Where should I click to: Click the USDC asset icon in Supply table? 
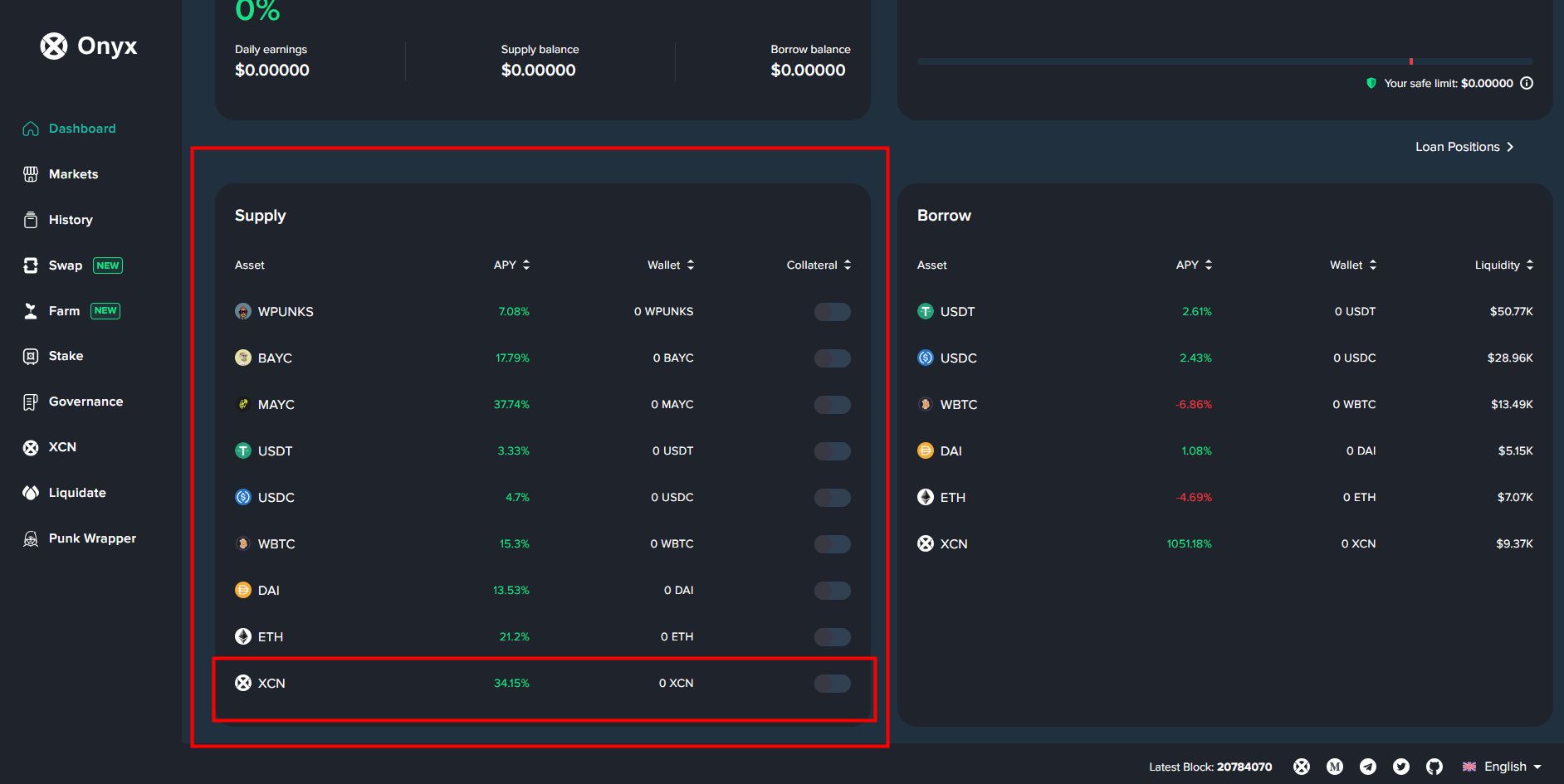coord(243,498)
